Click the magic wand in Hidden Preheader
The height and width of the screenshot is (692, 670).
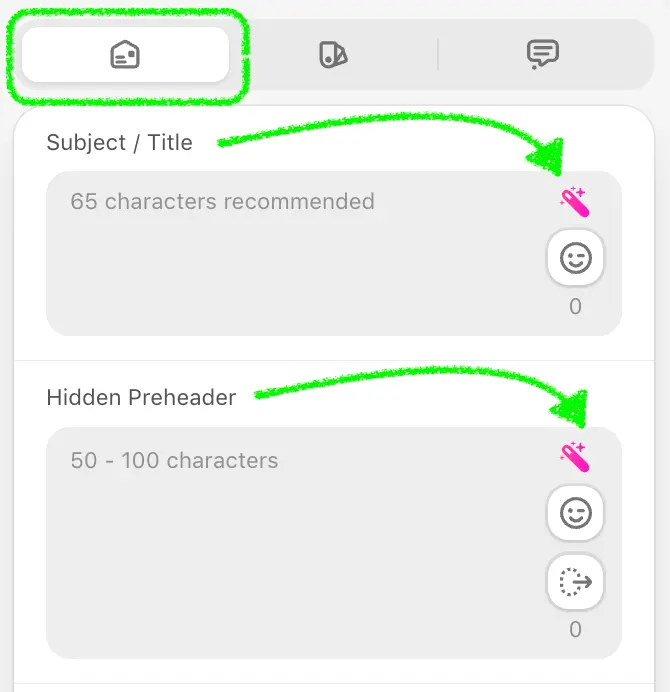point(575,457)
